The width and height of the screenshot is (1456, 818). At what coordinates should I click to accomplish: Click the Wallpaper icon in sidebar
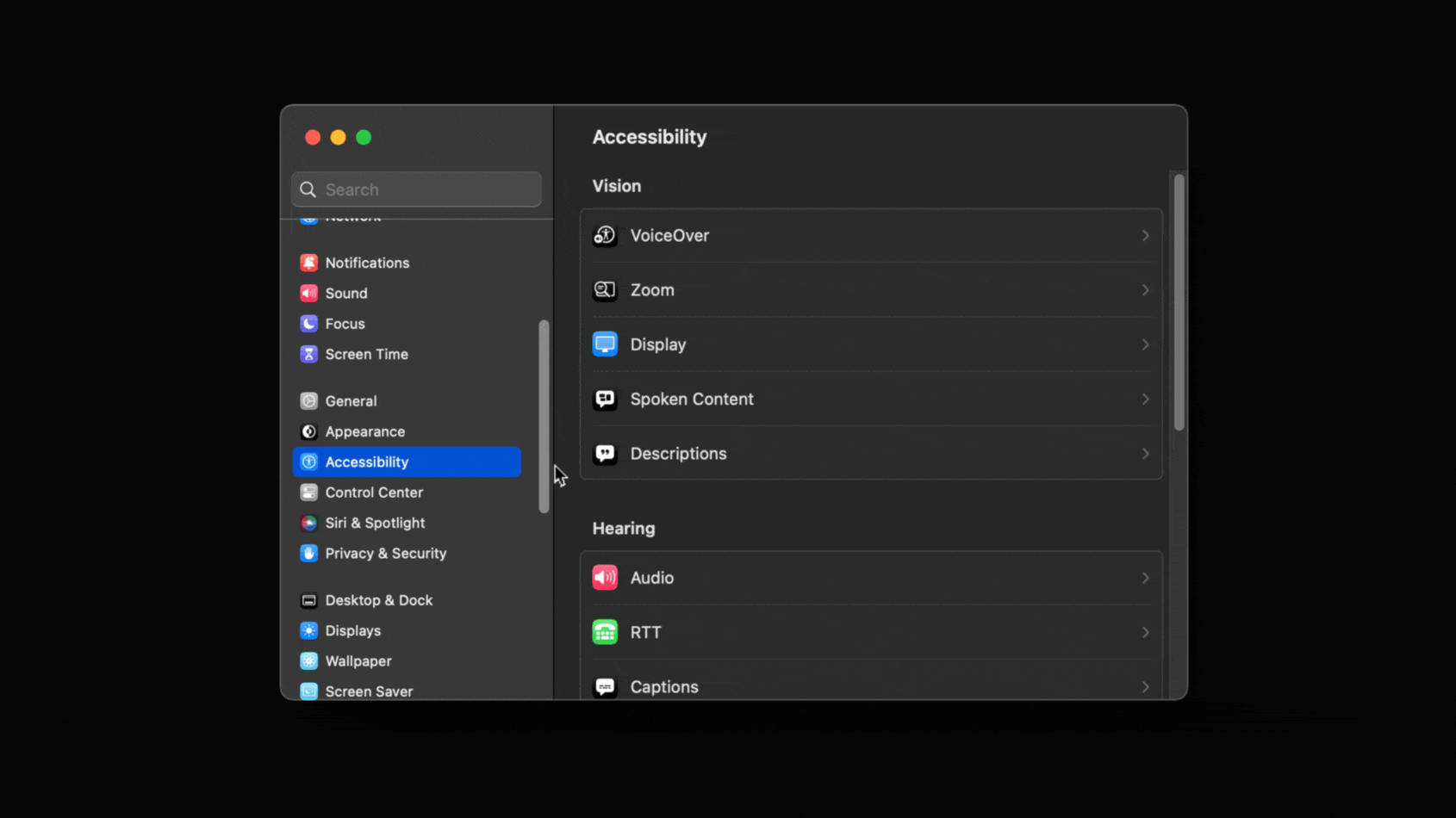pos(309,660)
